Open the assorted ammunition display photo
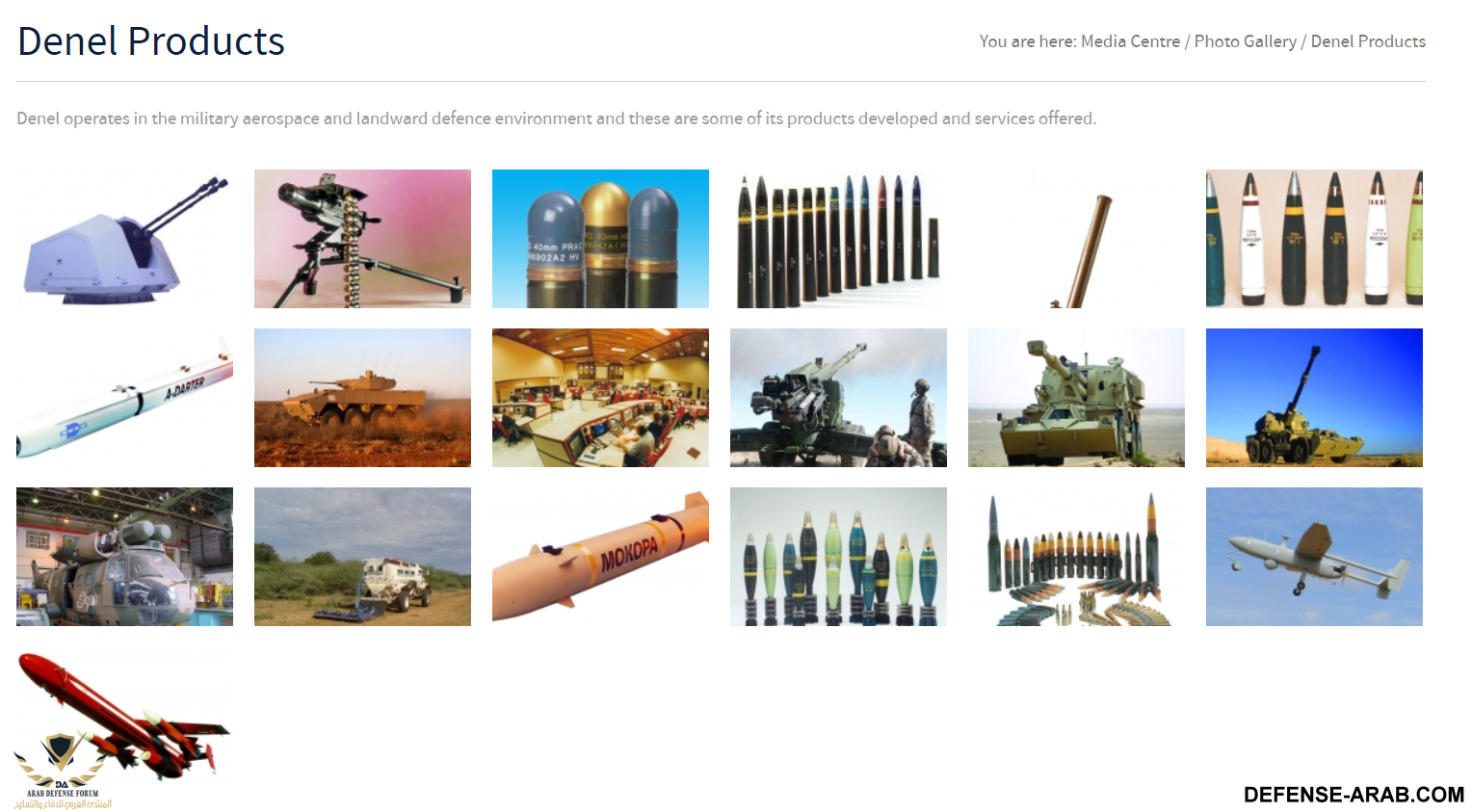Screen dimensions: 1472x812 click(1076, 557)
